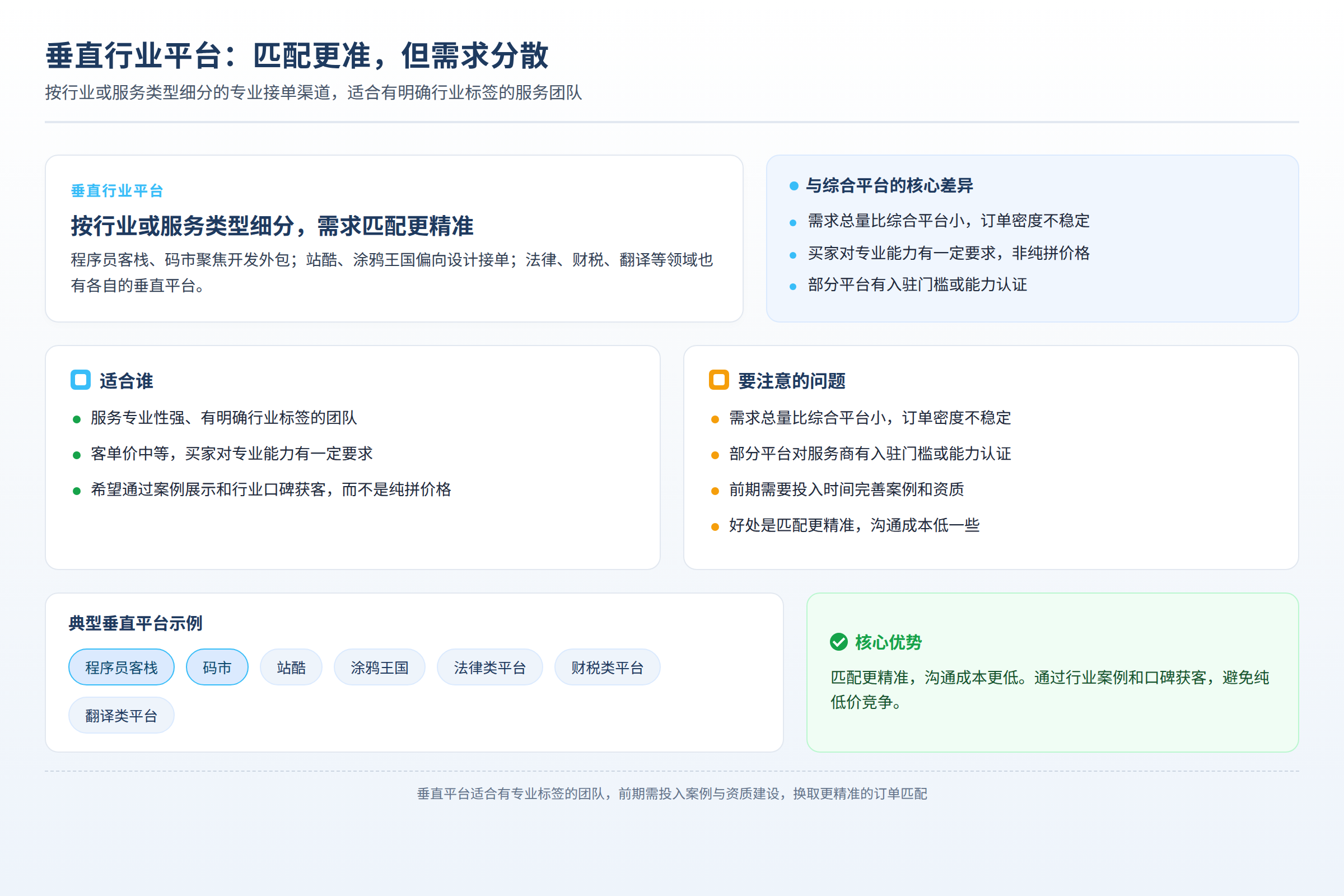Click the heading 与综合平台的核心差异

click(889, 186)
